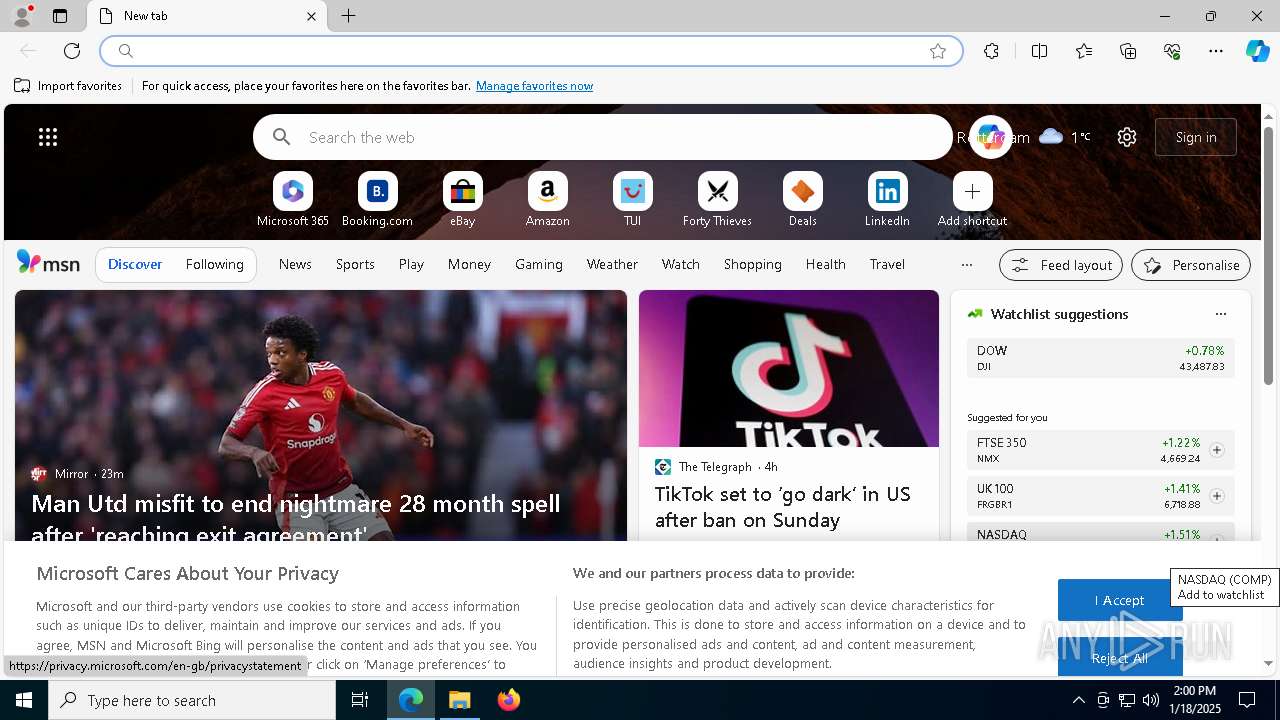Click the Sign in button
Viewport: 1280px width, 720px height.
point(1196,137)
